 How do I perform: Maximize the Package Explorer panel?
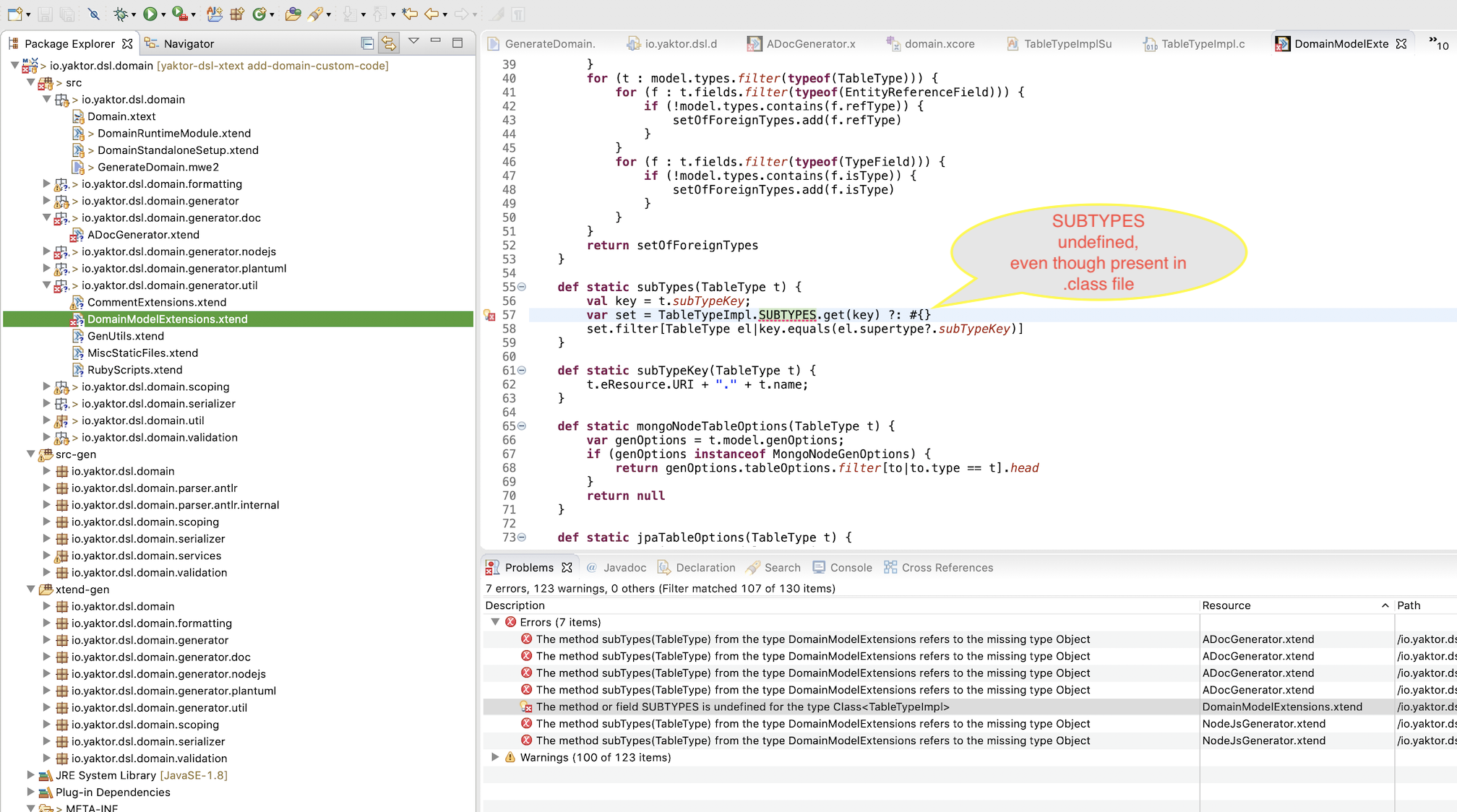pos(457,43)
